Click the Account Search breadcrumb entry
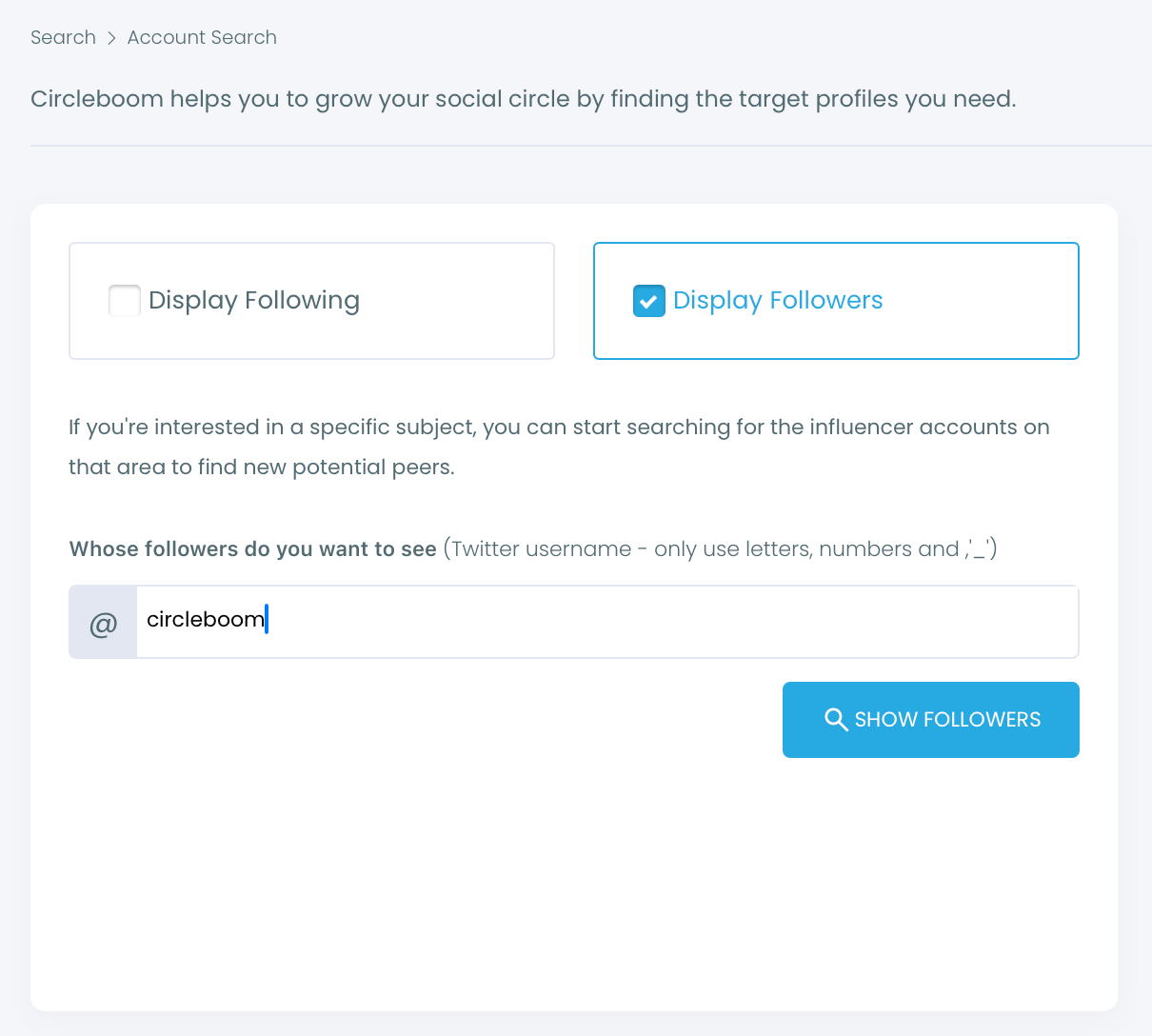 [201, 37]
